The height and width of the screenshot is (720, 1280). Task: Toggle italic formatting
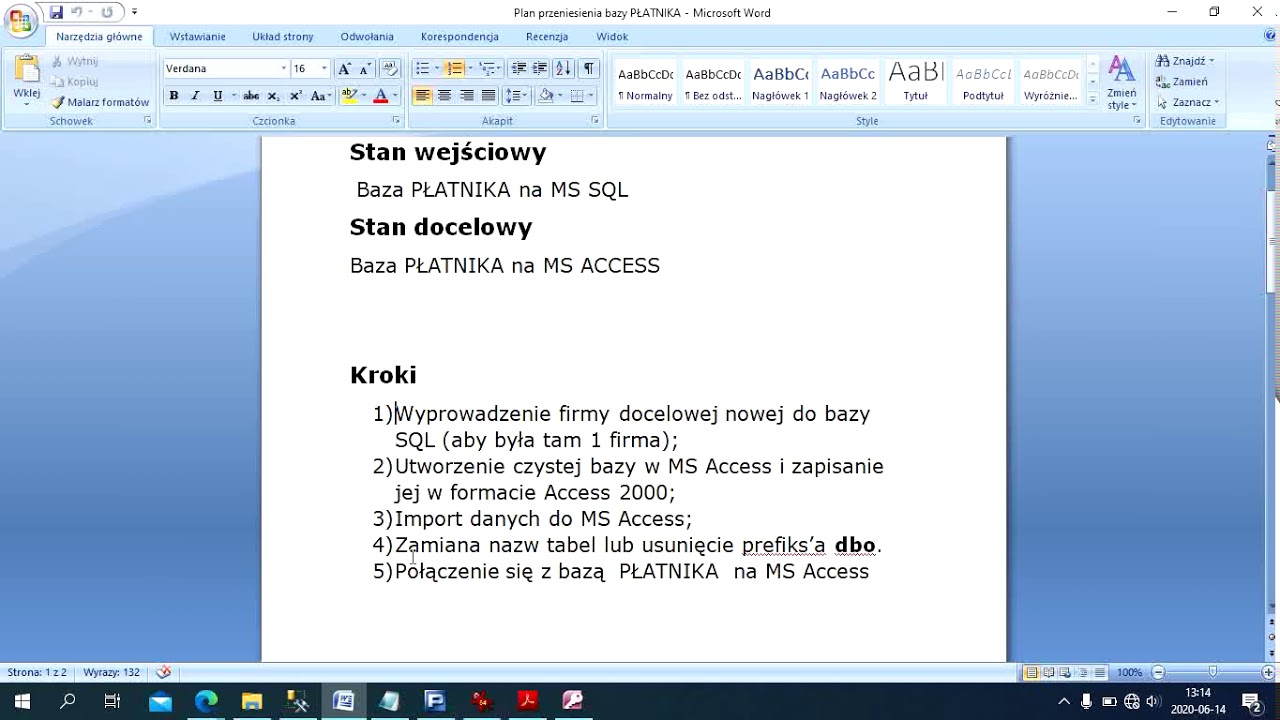pos(194,96)
